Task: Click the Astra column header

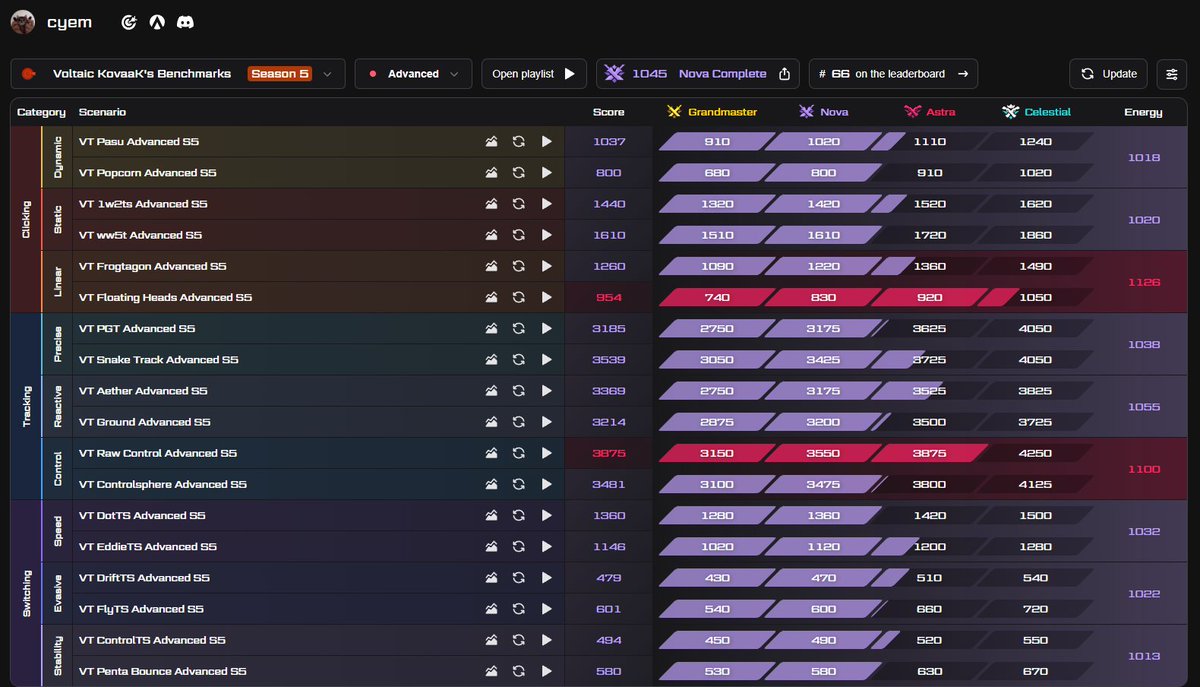Action: point(930,112)
